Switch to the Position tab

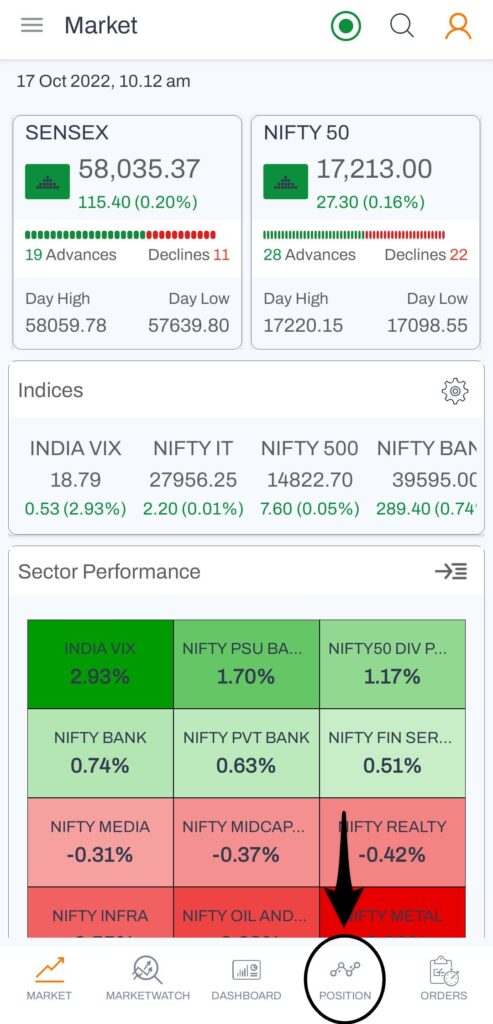tap(345, 979)
